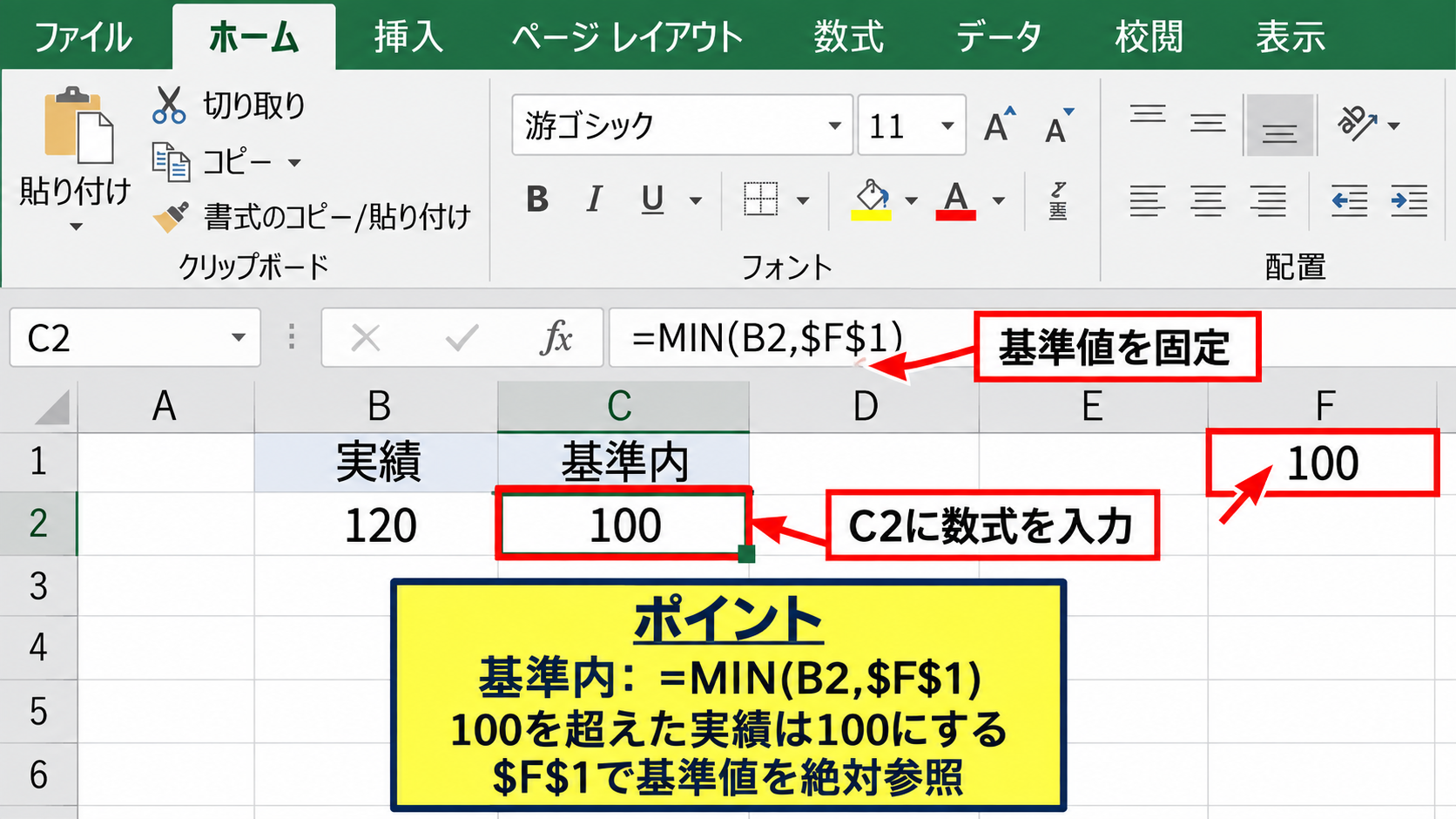Screen dimensions: 1456x819
Task: Toggle Underline formatting
Action: point(652,200)
